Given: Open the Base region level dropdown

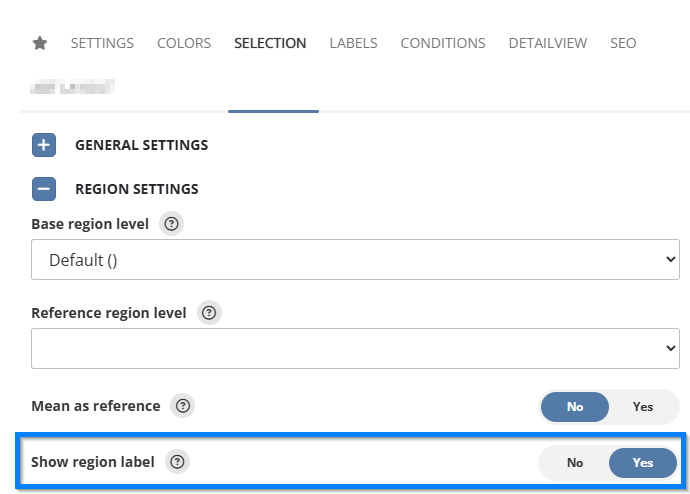Looking at the screenshot, I should [355, 260].
